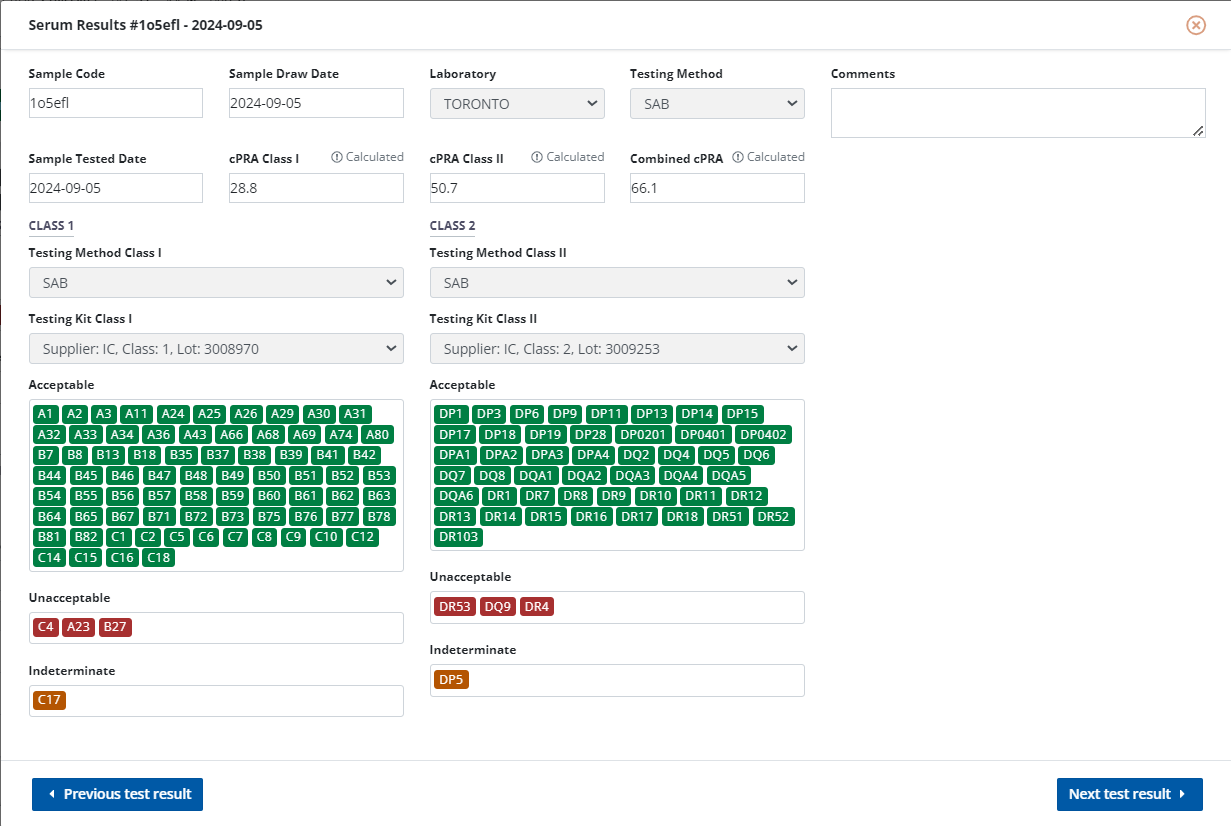Go to the previous test result
The height and width of the screenshot is (826, 1231).
point(118,794)
